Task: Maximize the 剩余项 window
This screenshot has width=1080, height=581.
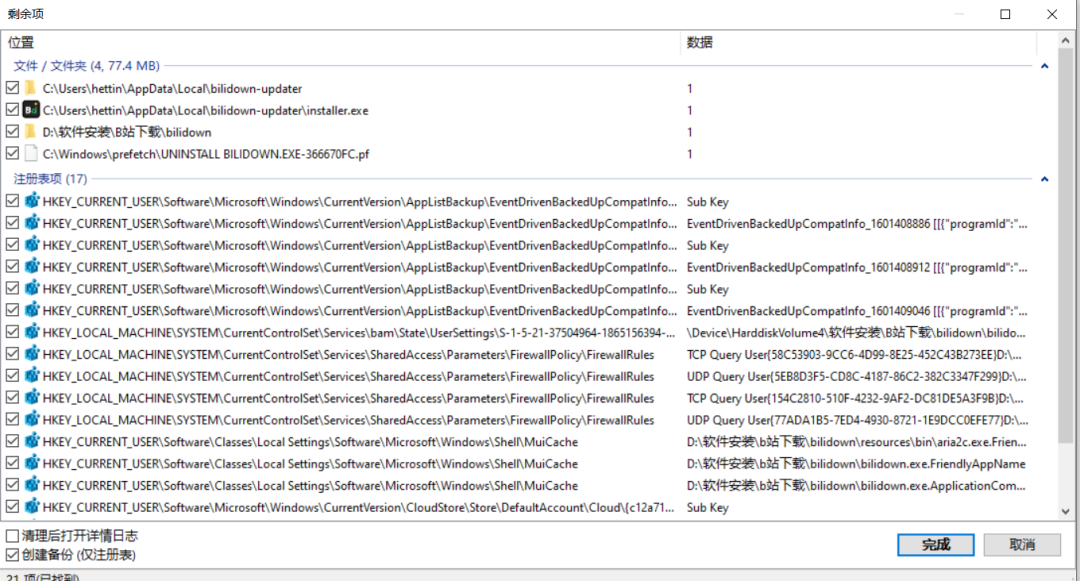Action: coord(1005,14)
